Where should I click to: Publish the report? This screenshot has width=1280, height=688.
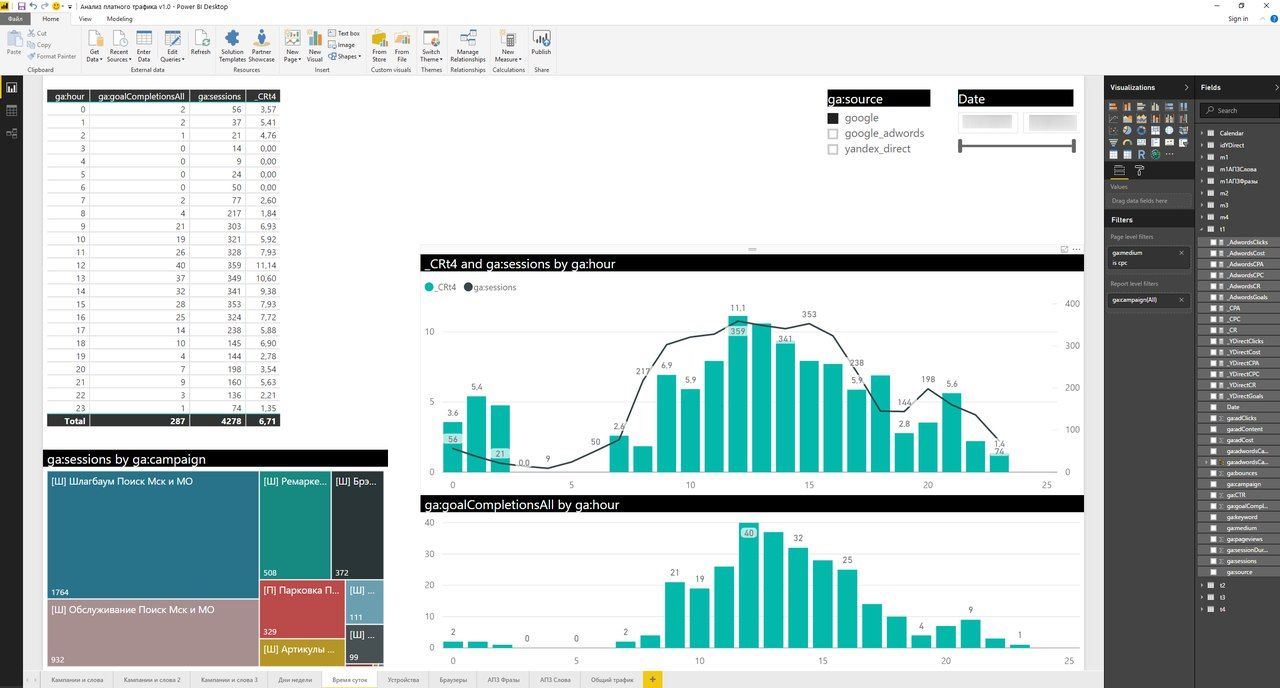[x=541, y=43]
